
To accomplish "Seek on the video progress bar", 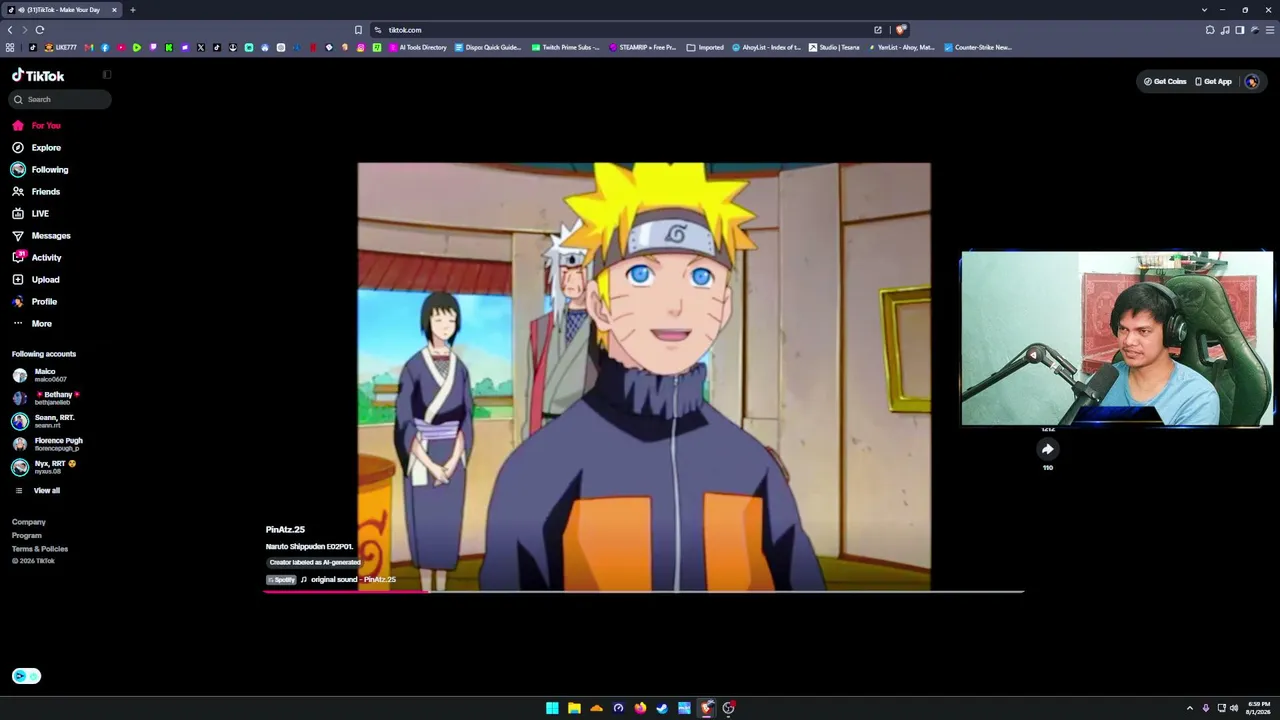I will (644, 591).
